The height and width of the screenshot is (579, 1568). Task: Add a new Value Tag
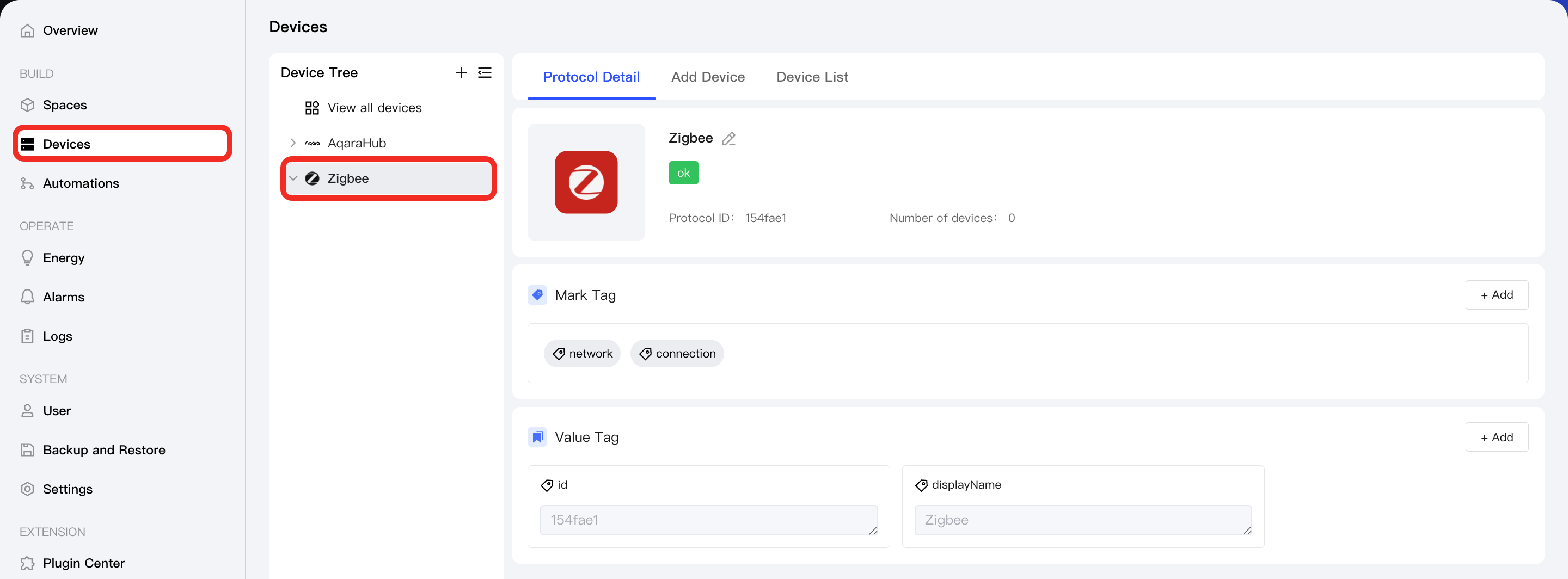tap(1496, 436)
